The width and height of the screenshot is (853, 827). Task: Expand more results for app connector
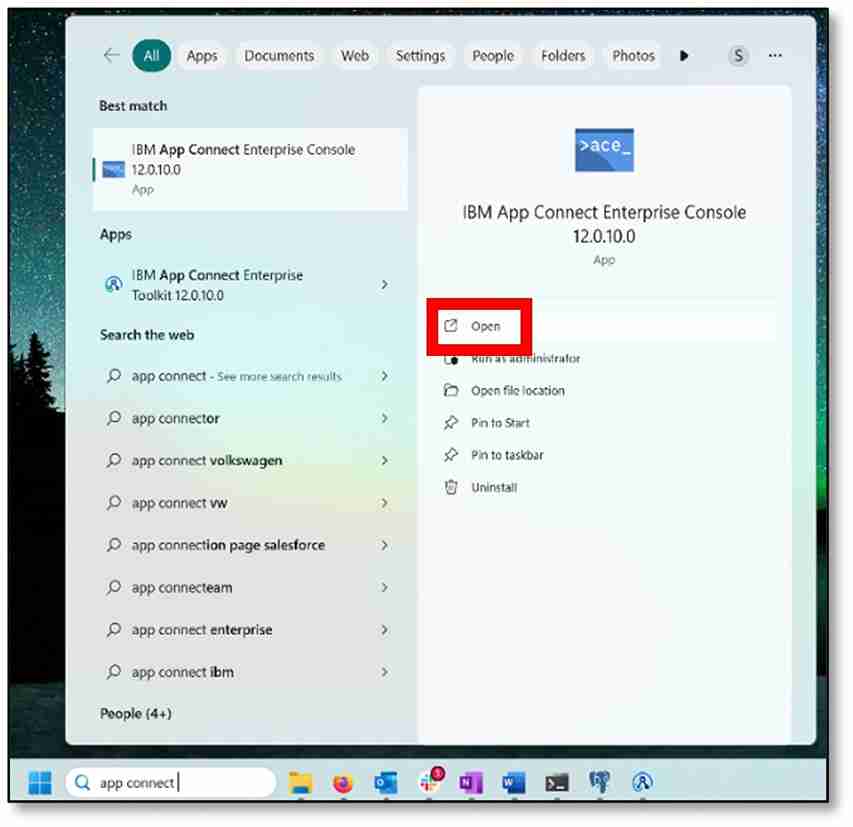coord(383,418)
